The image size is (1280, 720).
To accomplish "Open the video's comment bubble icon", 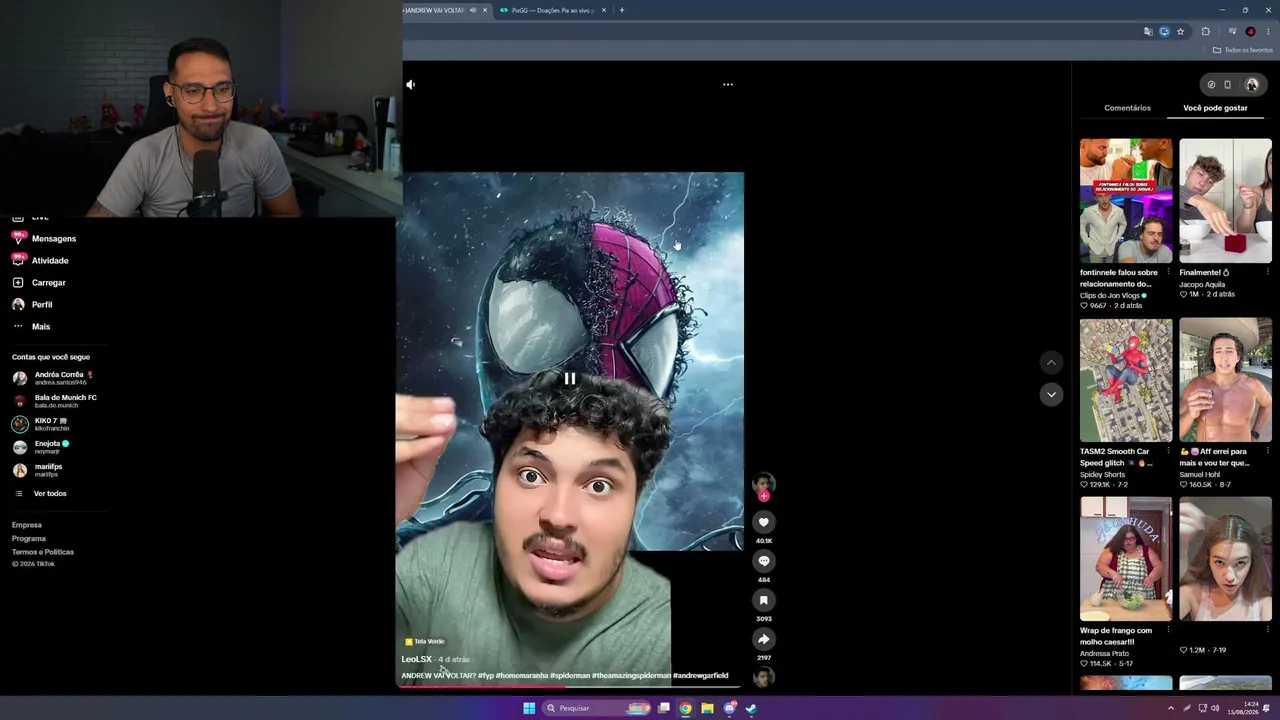I will pyautogui.click(x=764, y=561).
